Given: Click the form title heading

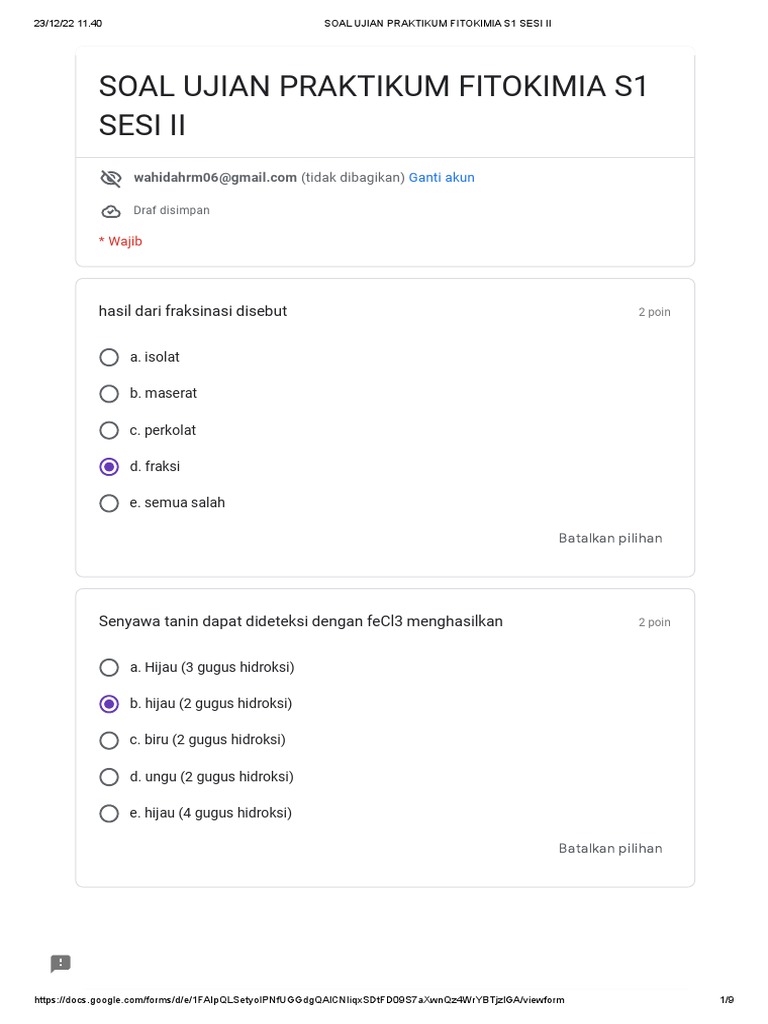Looking at the screenshot, I should 373,105.
